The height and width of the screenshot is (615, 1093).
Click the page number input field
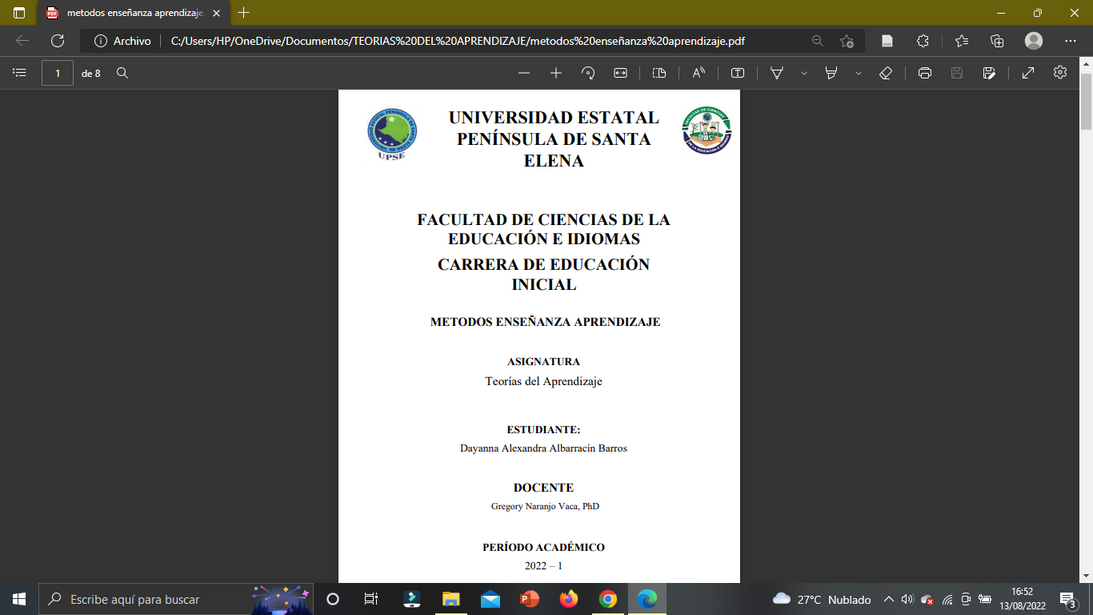(x=57, y=73)
